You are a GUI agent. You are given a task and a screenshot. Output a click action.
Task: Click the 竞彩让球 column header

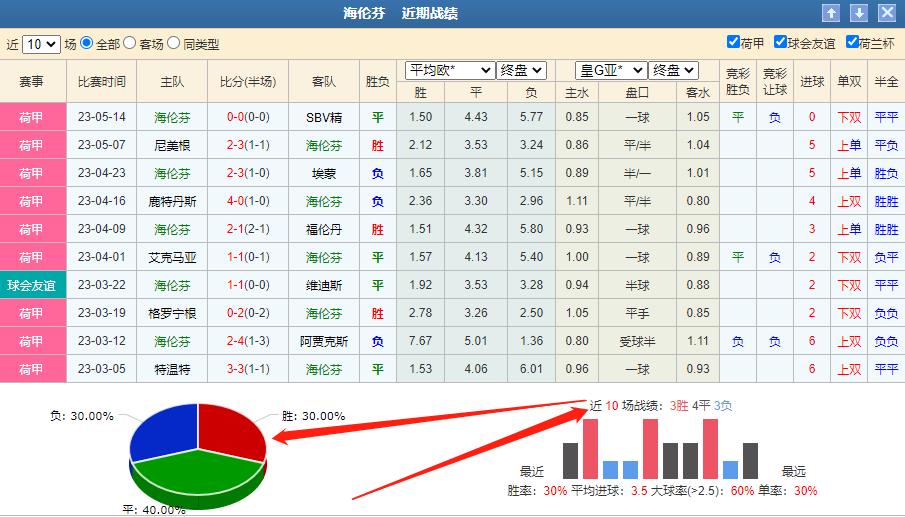[775, 82]
